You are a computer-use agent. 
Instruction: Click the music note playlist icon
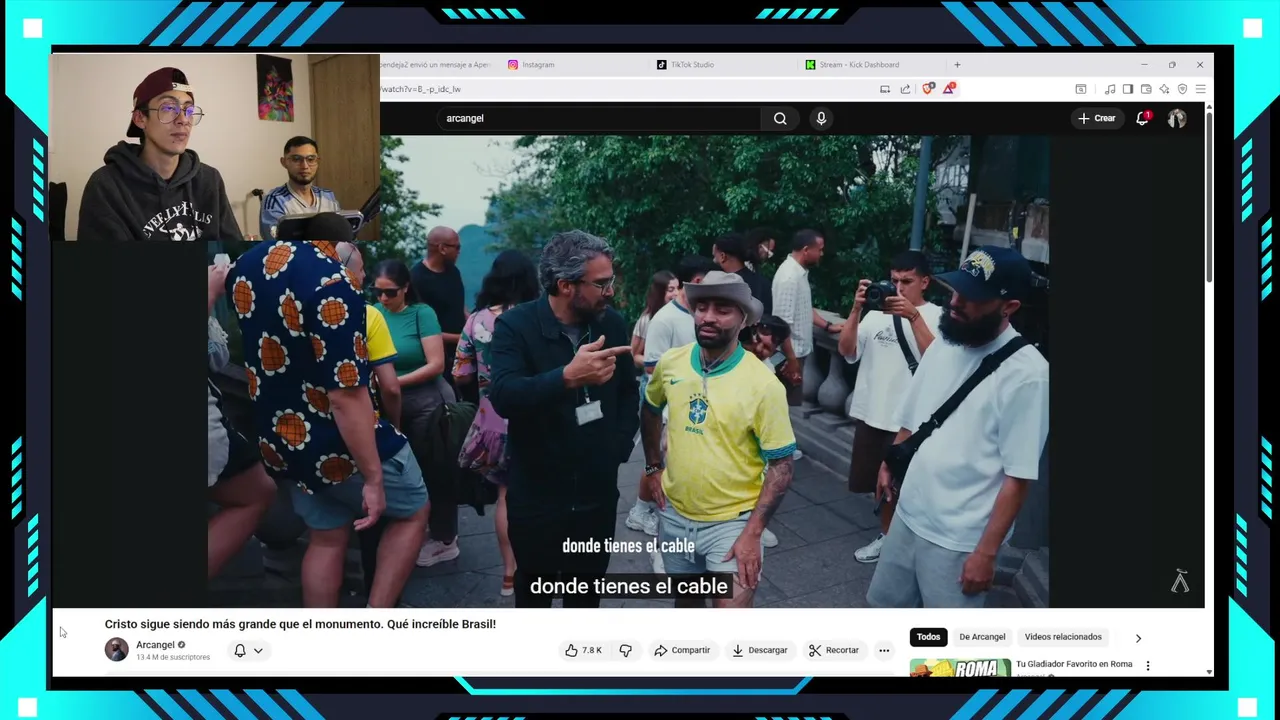coord(1110,90)
